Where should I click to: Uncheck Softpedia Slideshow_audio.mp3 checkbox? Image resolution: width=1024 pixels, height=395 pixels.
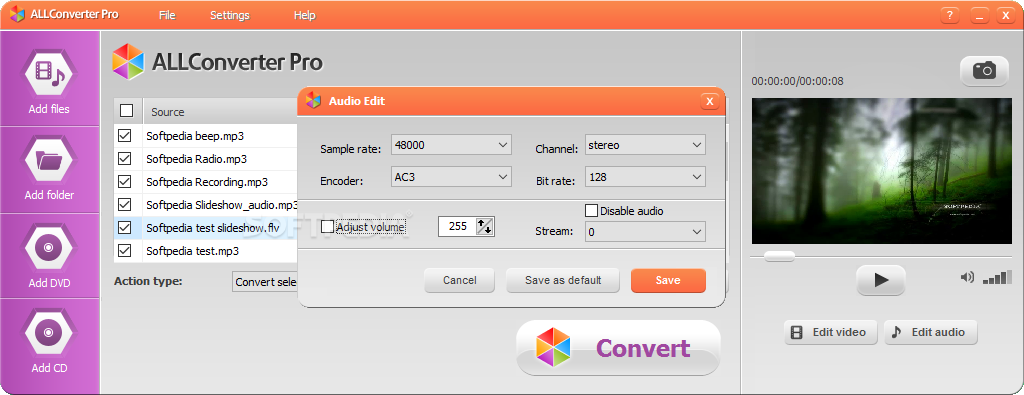click(x=124, y=204)
